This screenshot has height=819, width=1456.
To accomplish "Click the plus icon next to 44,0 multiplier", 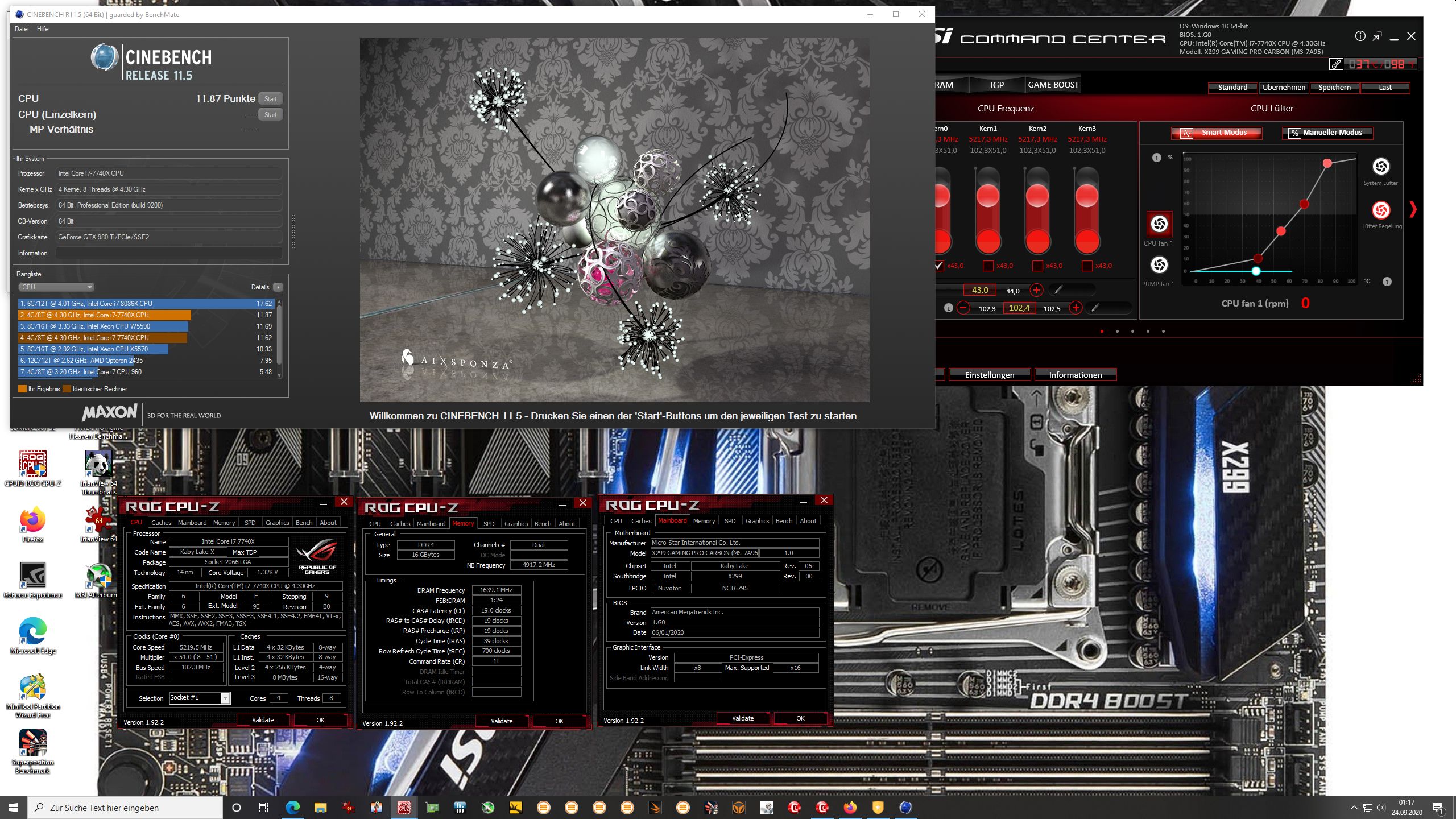I will [1036, 290].
